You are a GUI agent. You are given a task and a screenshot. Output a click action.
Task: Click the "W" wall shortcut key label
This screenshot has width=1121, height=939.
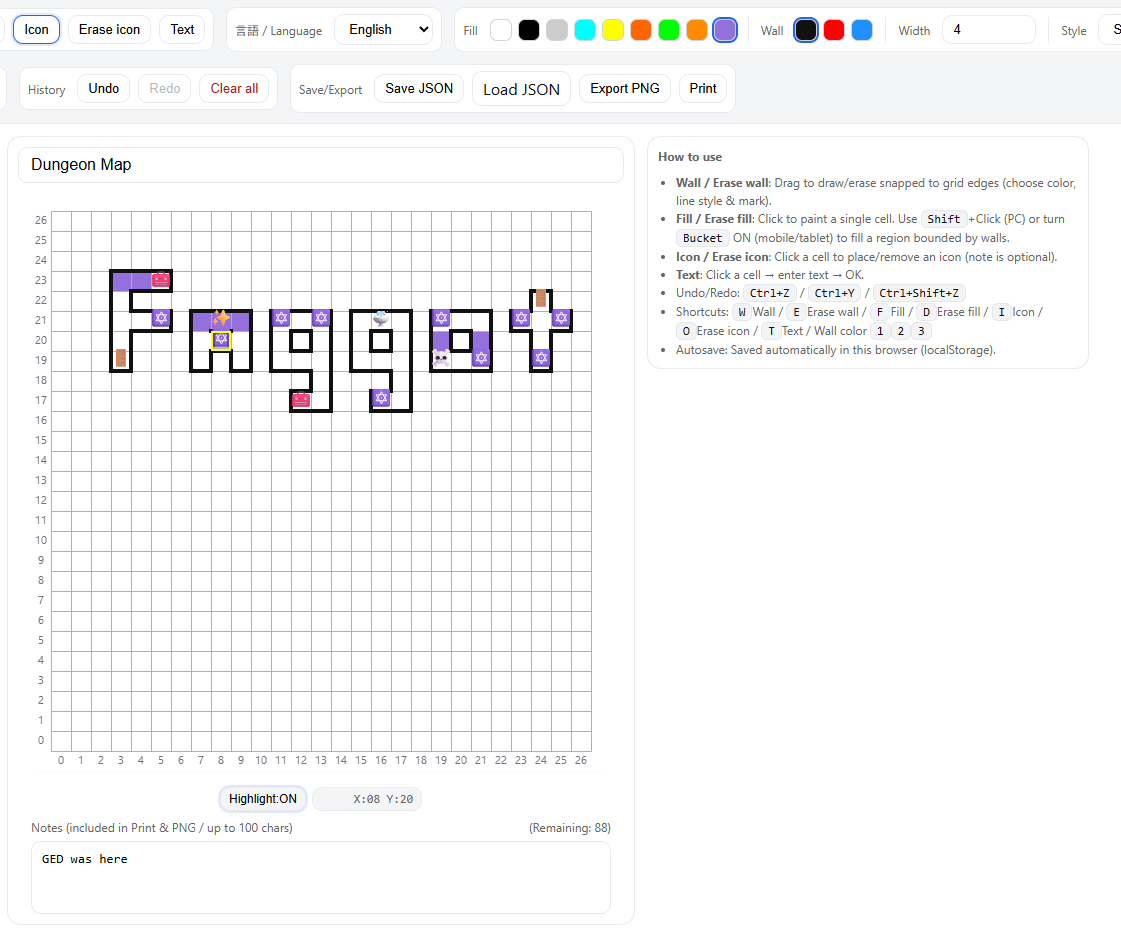tap(741, 312)
